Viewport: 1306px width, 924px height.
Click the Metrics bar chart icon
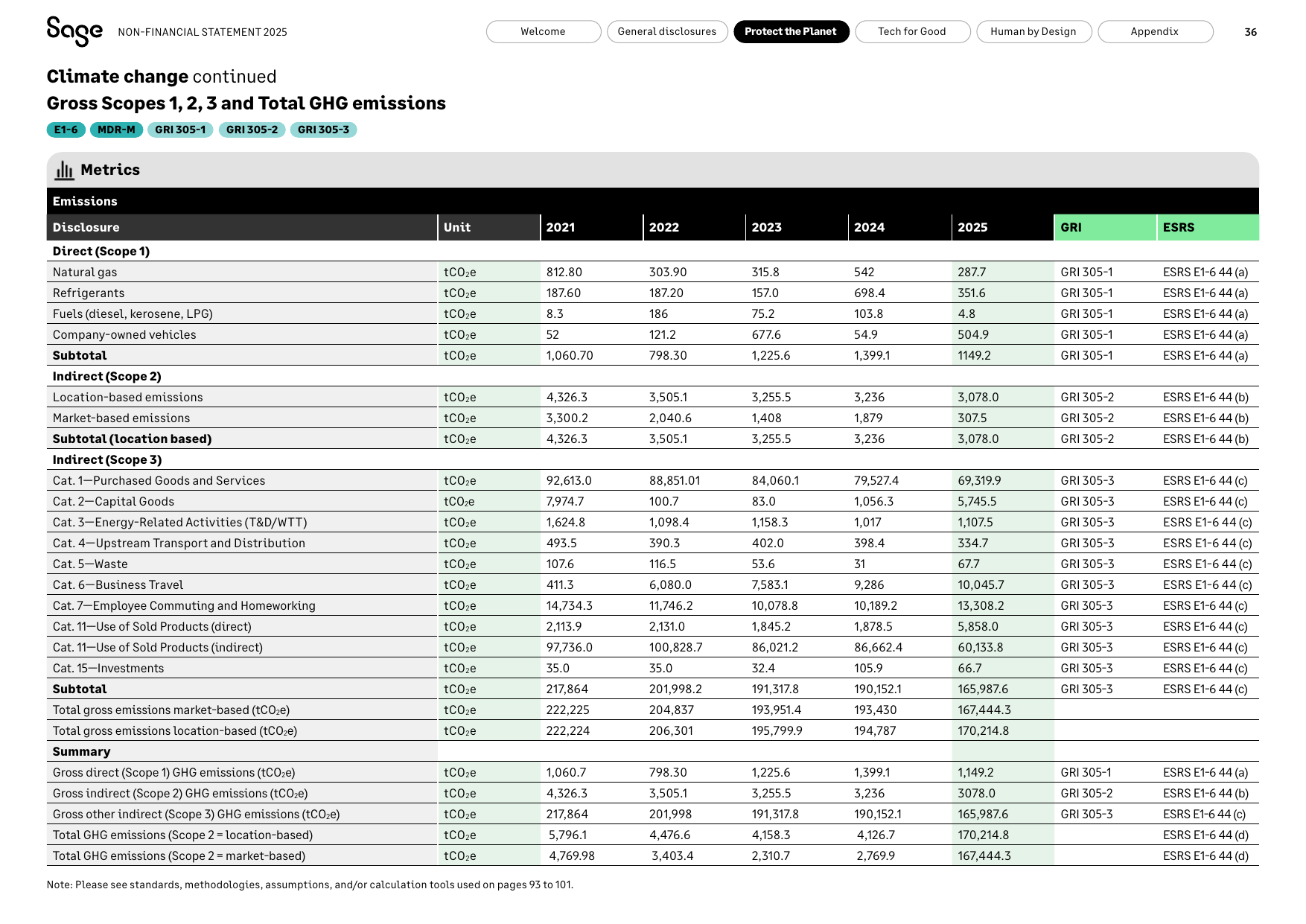pyautogui.click(x=64, y=171)
